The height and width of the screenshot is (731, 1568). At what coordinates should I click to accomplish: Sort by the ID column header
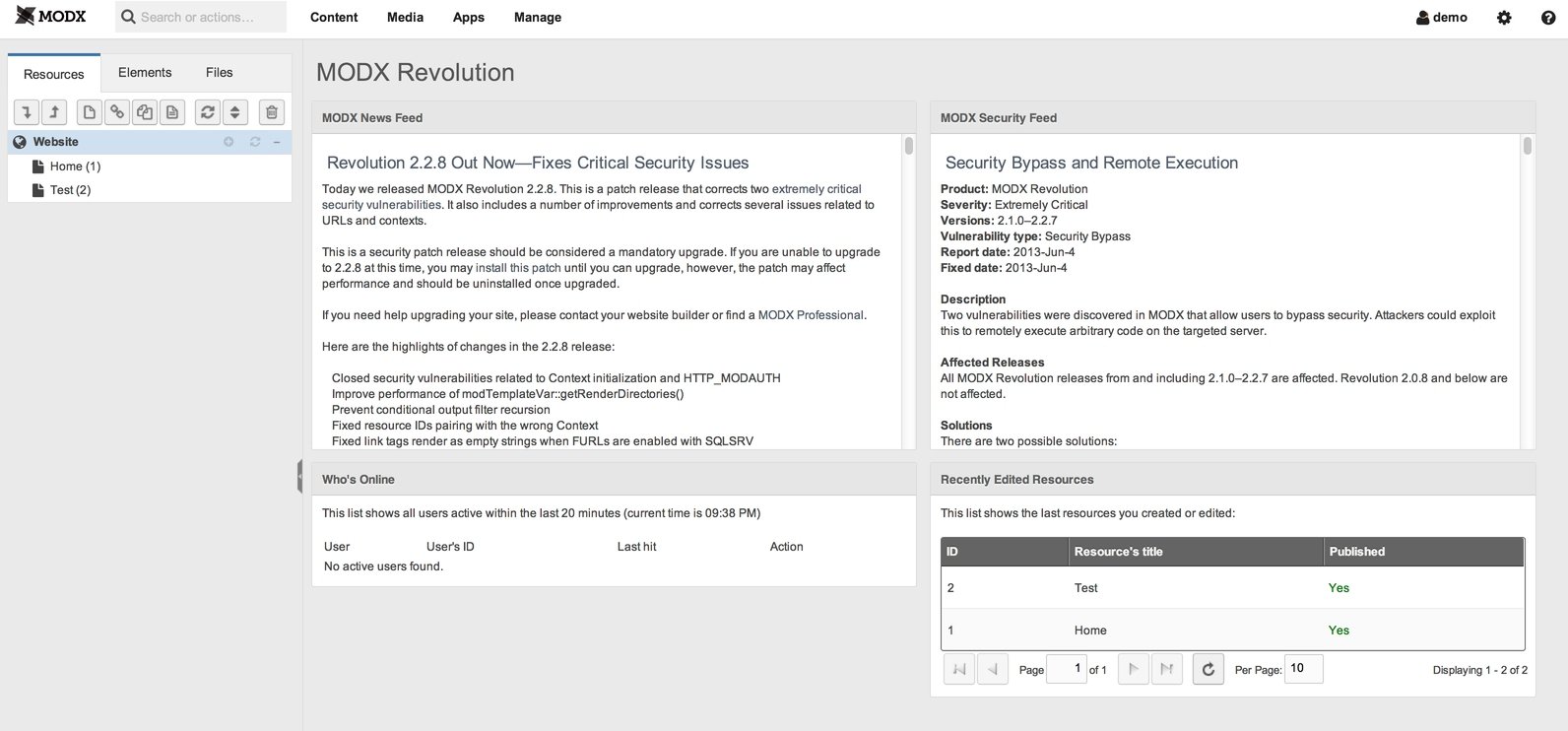click(x=1005, y=552)
